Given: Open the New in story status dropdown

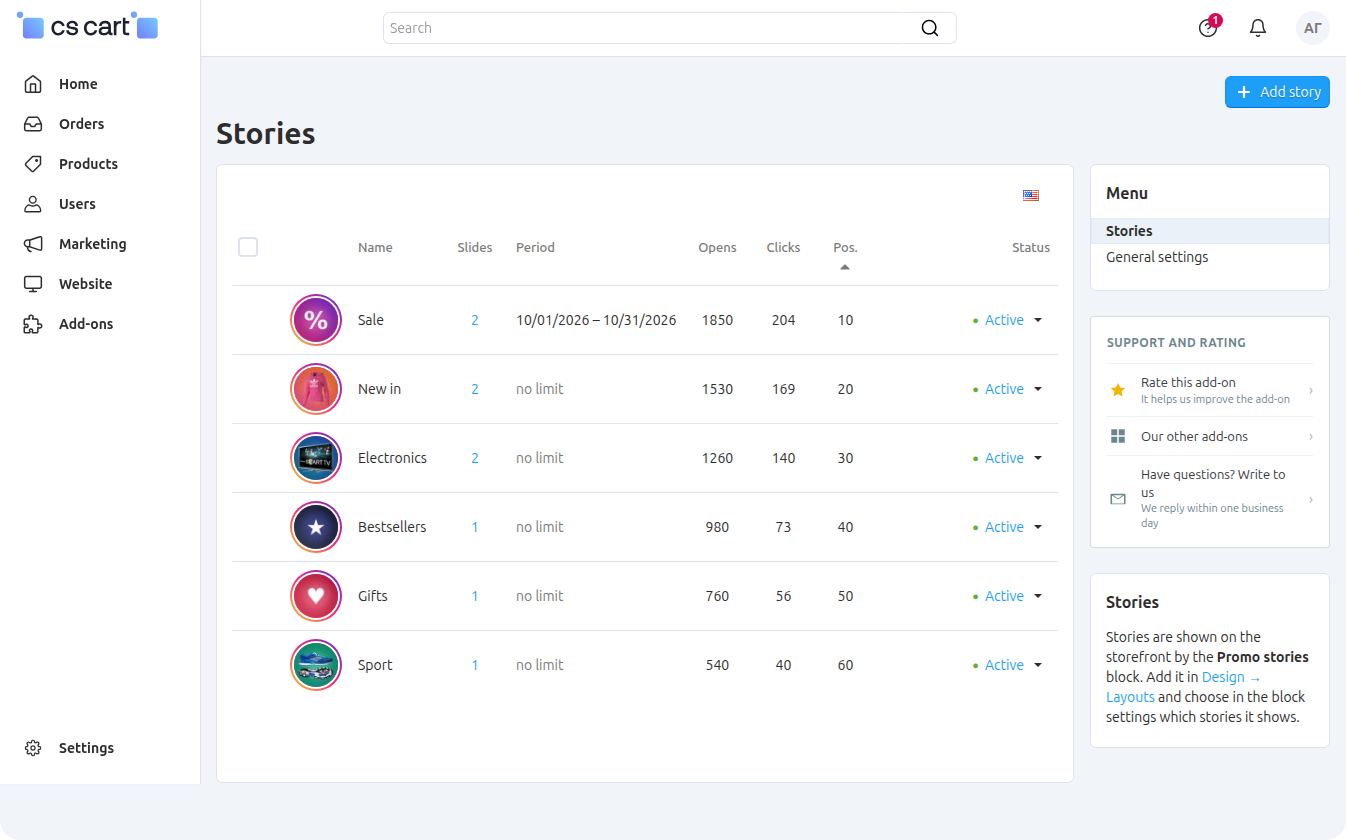Looking at the screenshot, I should coord(1008,389).
